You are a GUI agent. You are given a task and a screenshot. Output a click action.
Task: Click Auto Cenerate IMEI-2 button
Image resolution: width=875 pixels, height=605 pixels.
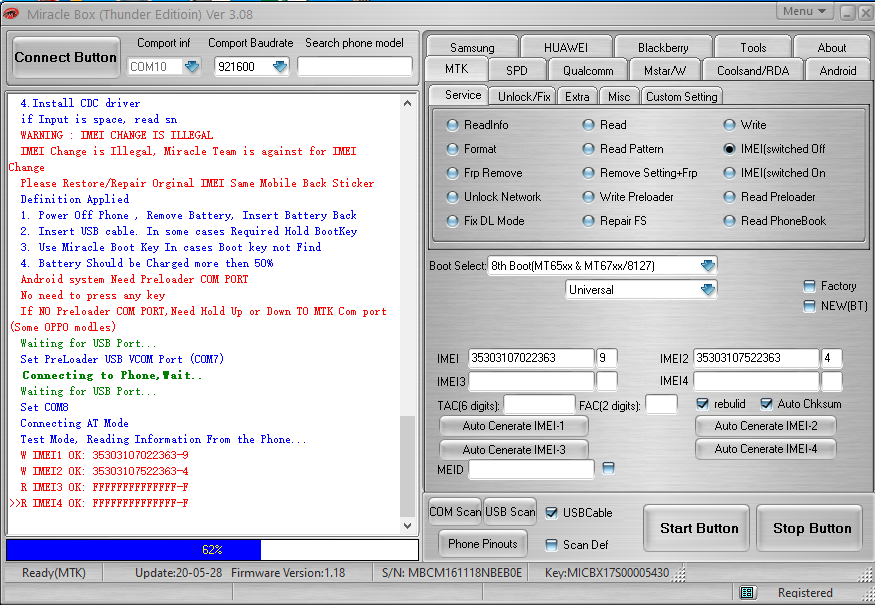click(766, 426)
